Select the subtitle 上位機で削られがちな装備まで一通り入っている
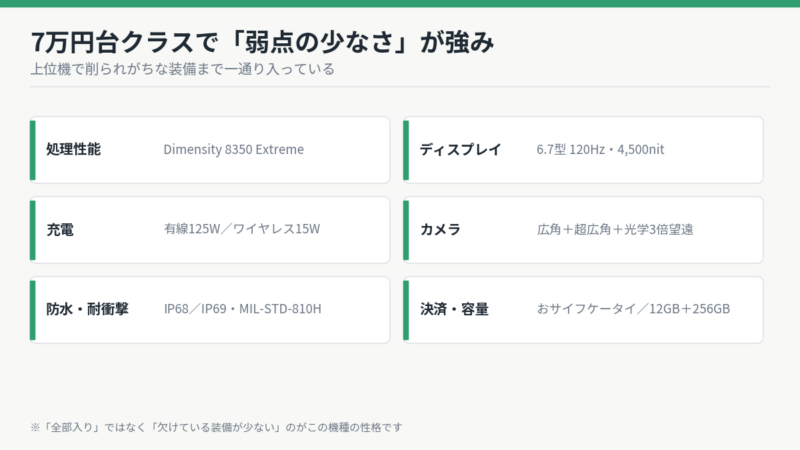The image size is (800, 450). tap(182, 69)
